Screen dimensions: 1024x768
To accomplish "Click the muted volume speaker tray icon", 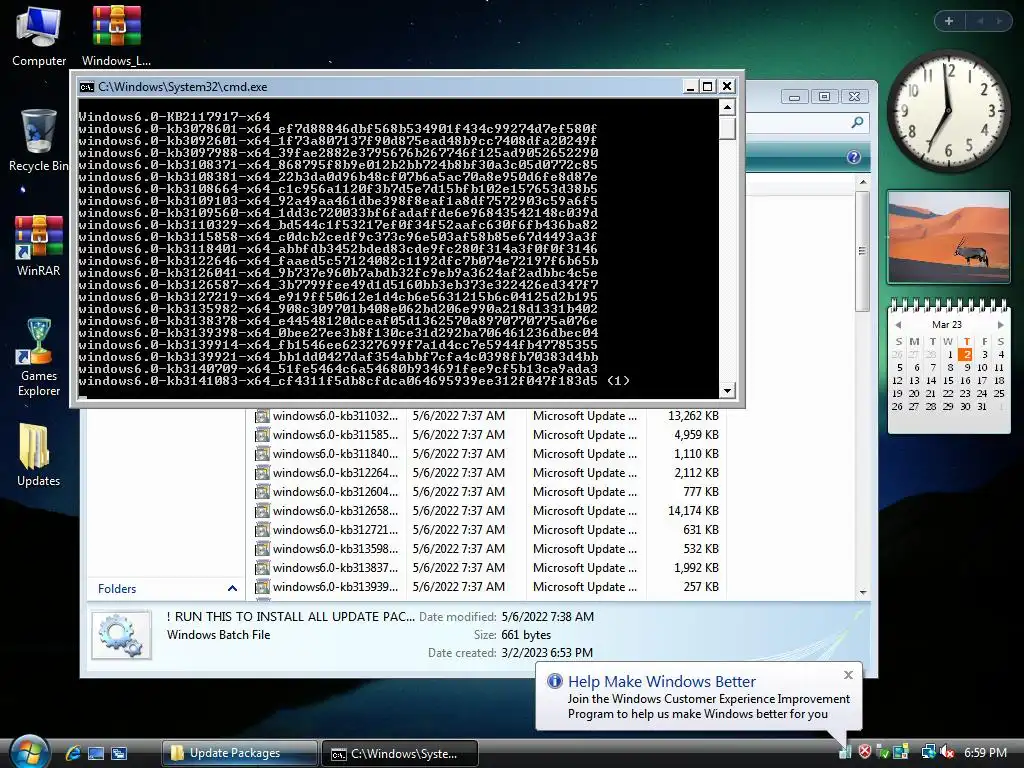I will click(x=947, y=752).
